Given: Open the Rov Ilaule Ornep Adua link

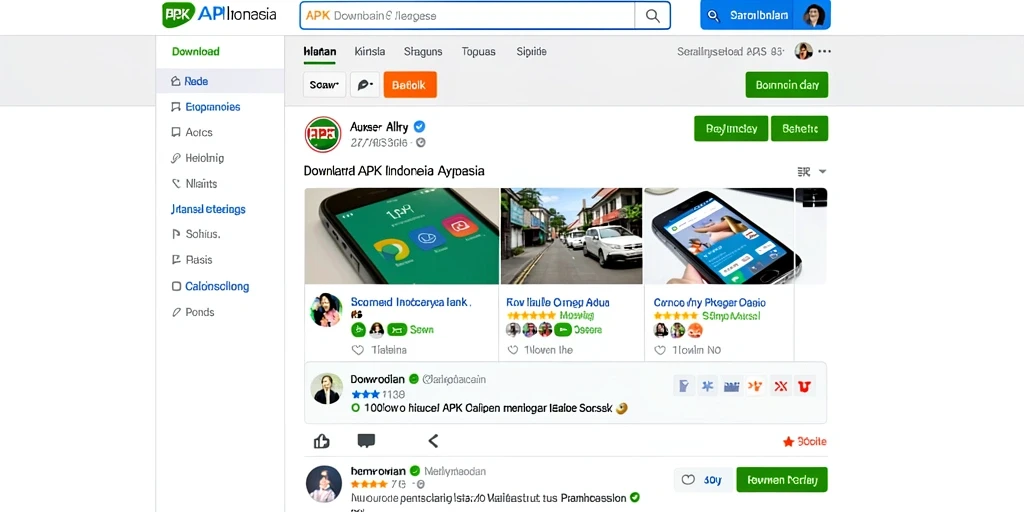Looking at the screenshot, I should coord(558,302).
